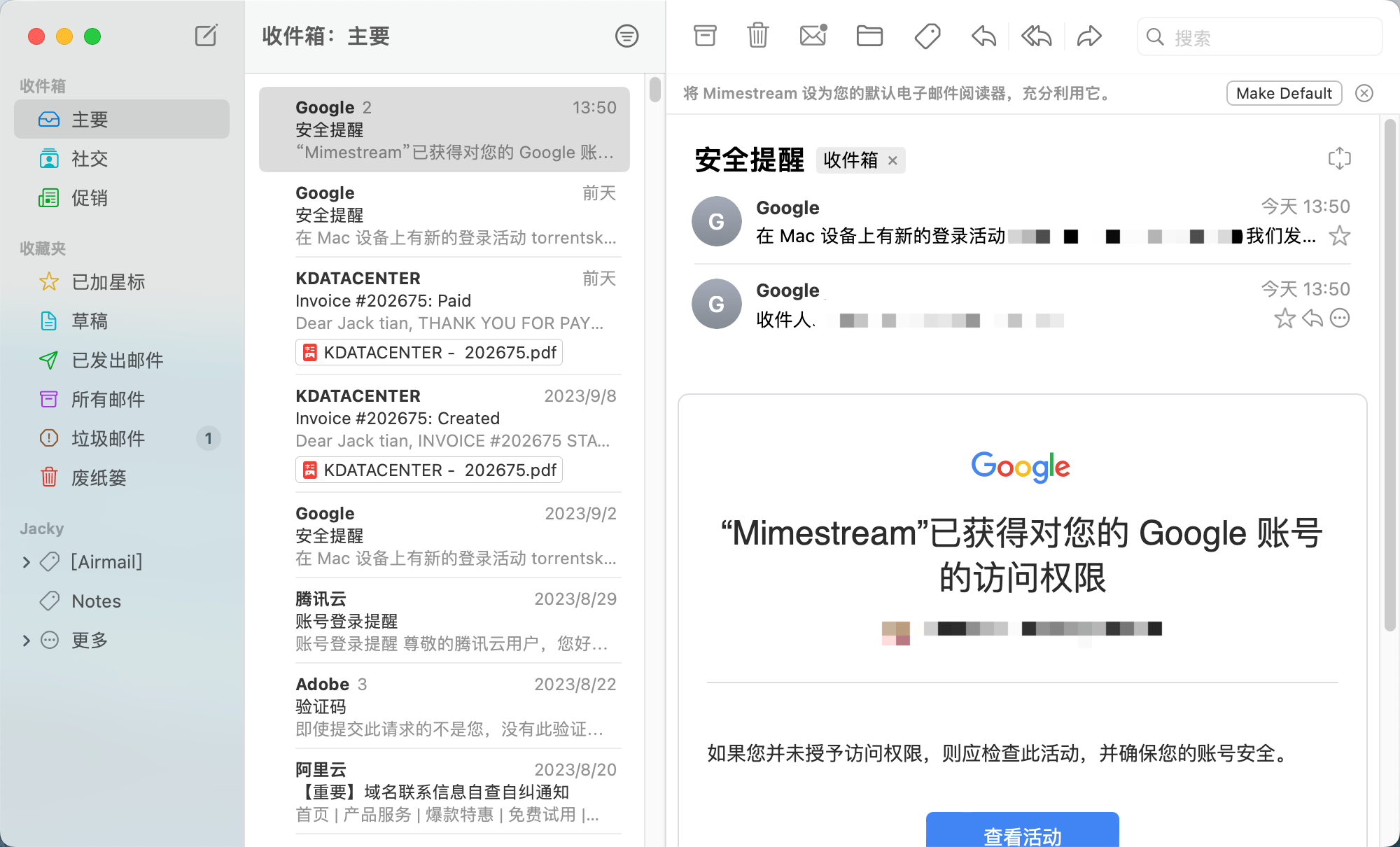Compose a new email message

[x=206, y=35]
